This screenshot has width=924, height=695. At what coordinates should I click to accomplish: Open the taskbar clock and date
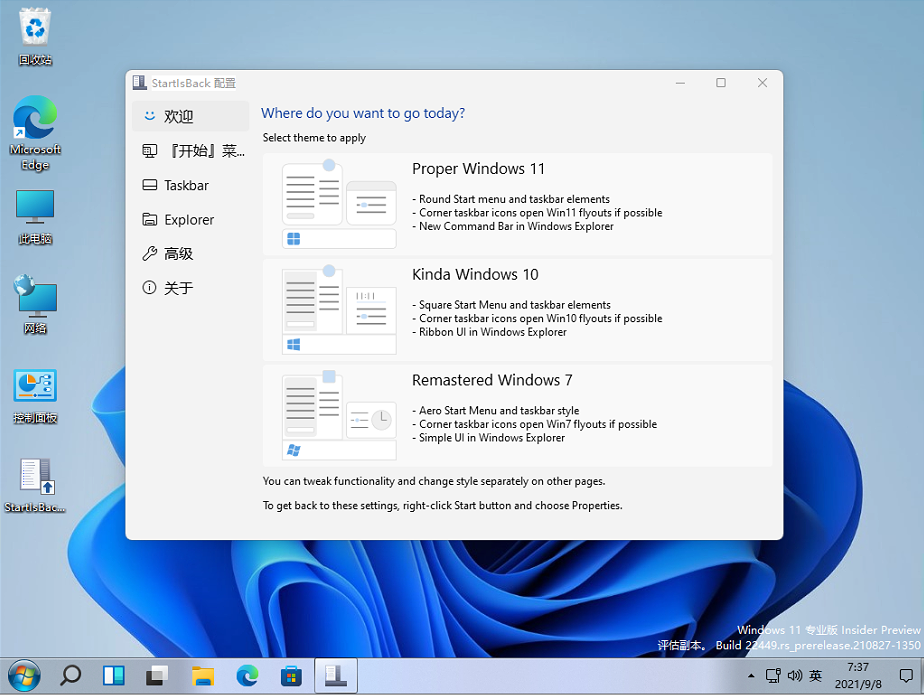[x=857, y=676]
